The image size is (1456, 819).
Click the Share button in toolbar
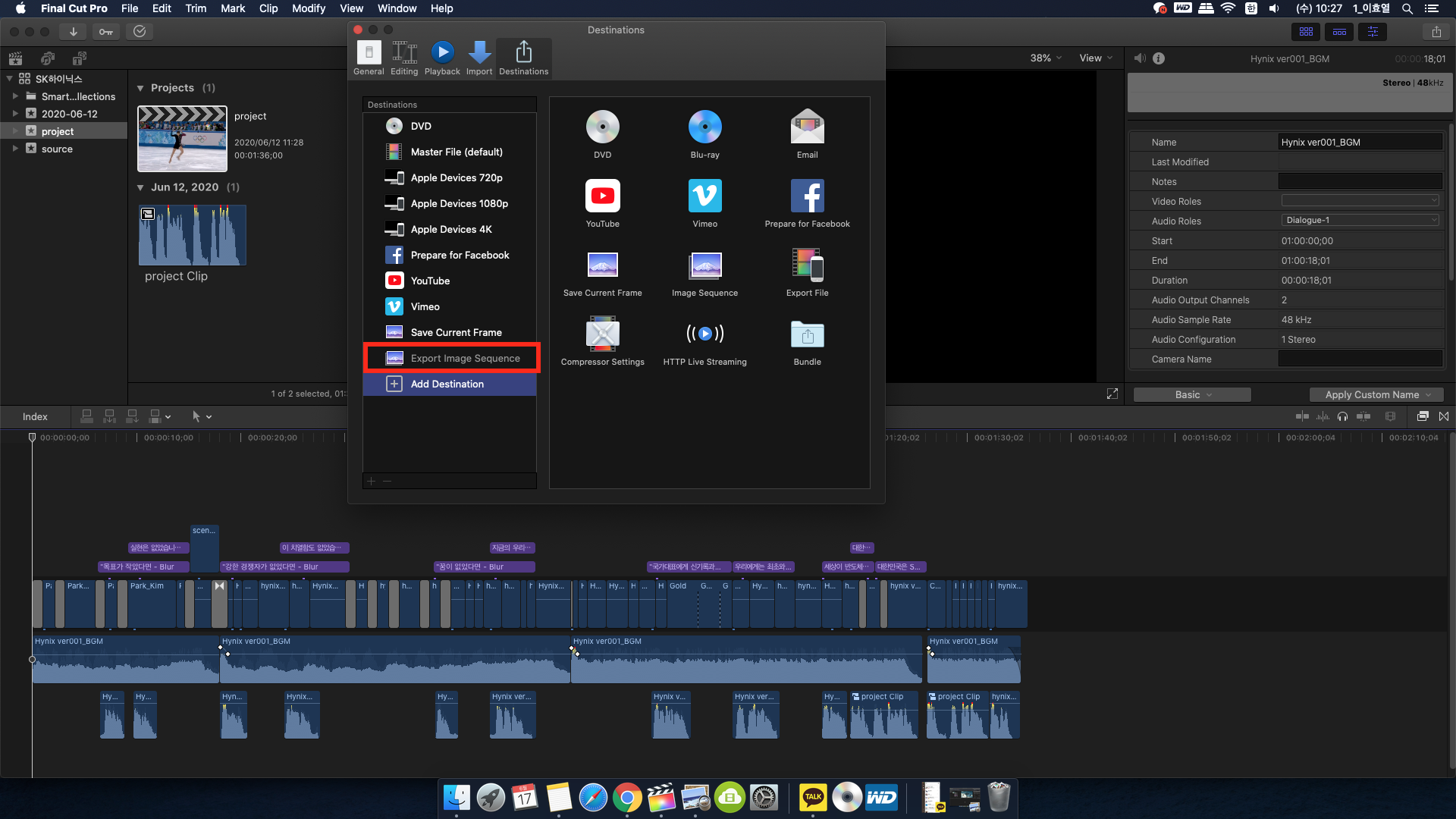point(1436,32)
